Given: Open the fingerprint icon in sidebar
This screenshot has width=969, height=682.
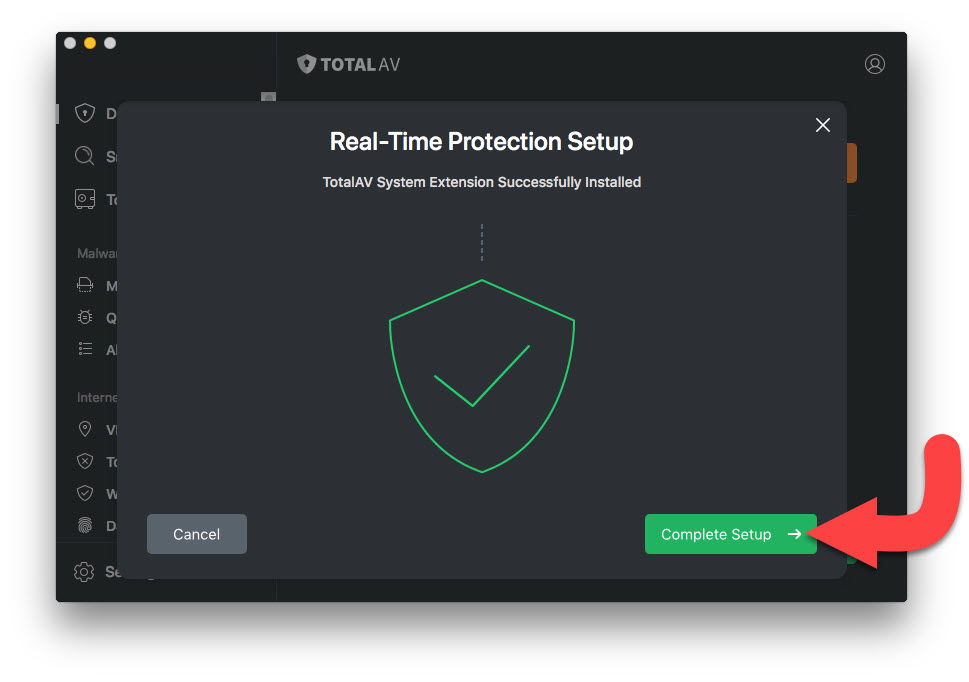Looking at the screenshot, I should click(x=85, y=525).
